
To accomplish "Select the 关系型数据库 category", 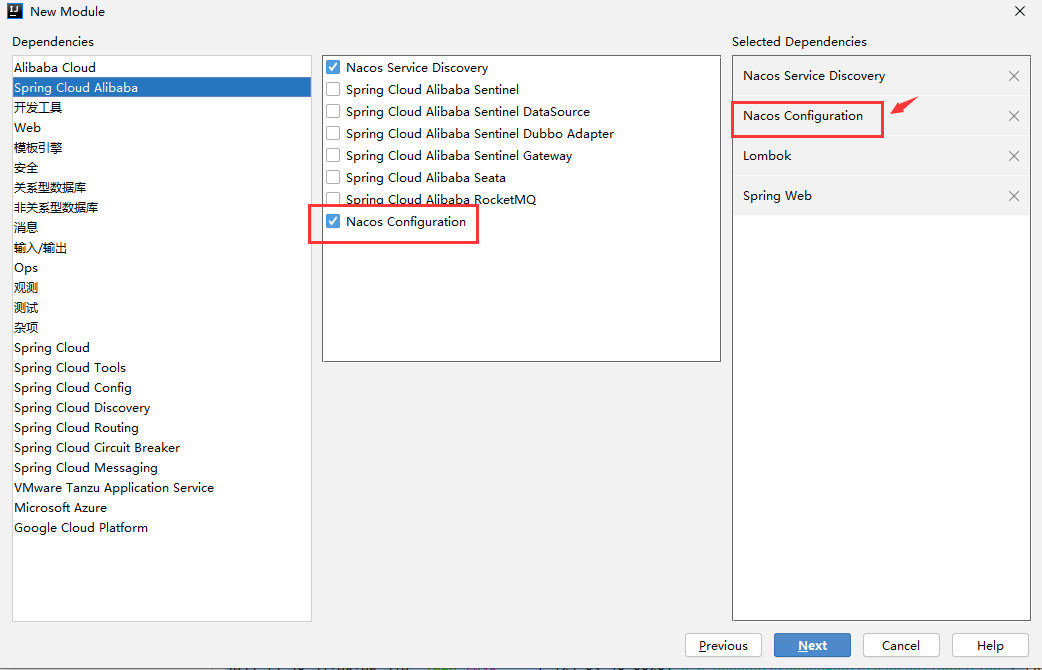I will [161, 187].
